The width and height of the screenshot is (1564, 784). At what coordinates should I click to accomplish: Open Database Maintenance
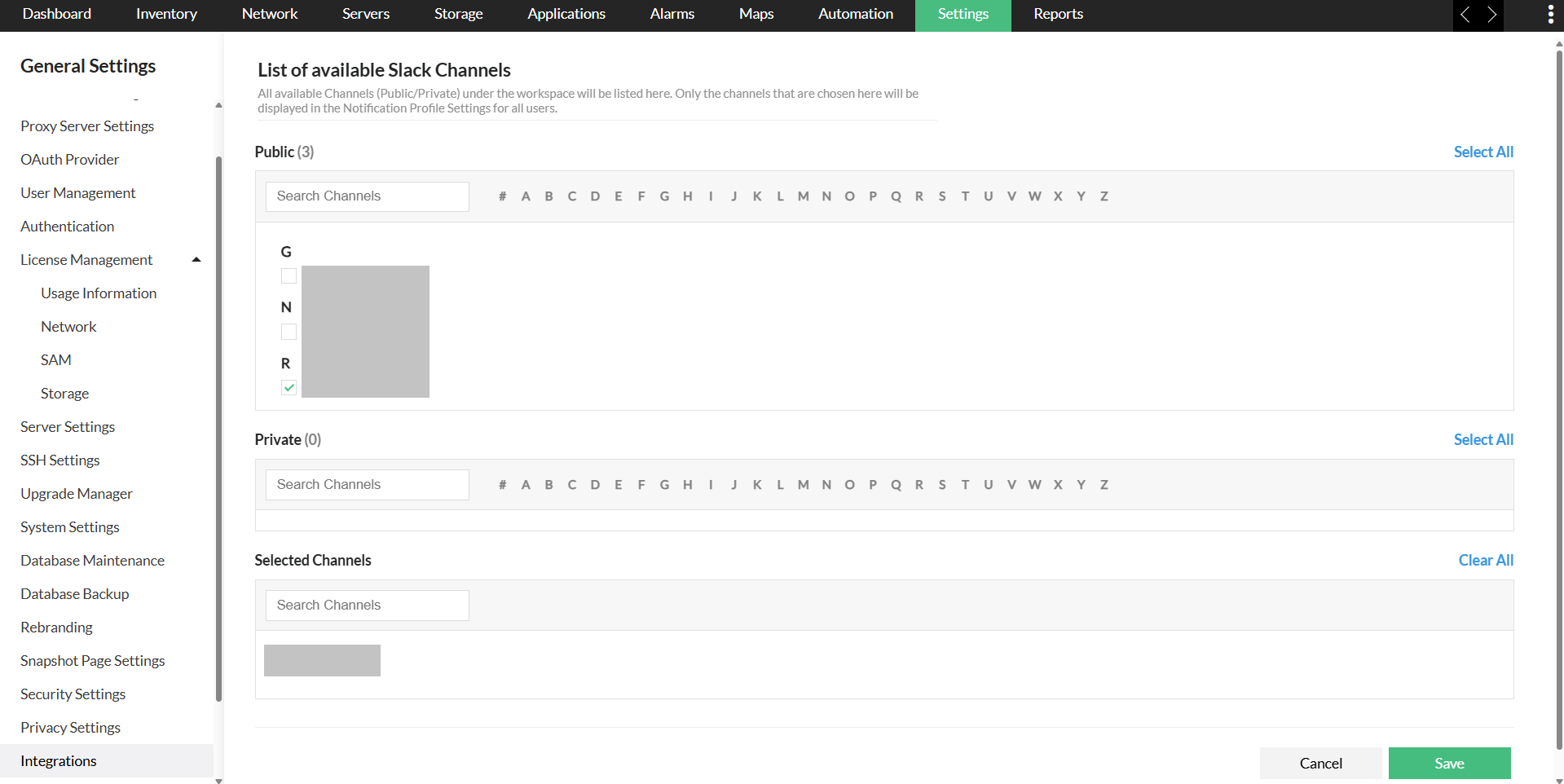[x=93, y=561]
